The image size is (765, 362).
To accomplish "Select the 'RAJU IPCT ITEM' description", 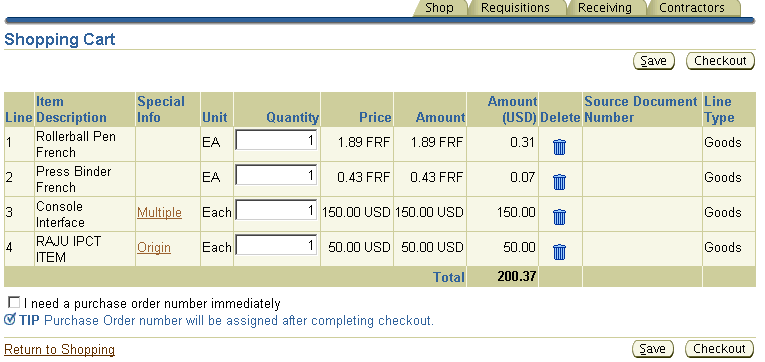I will pos(68,249).
